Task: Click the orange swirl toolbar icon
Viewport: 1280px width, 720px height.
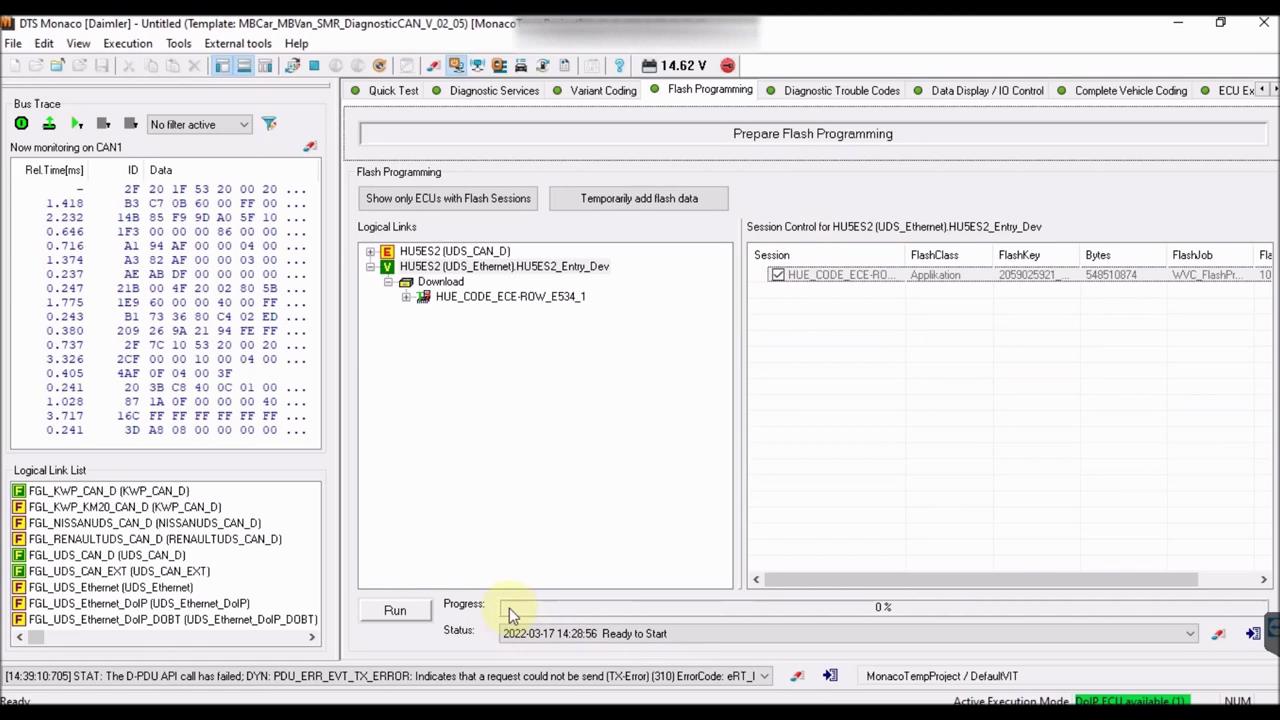Action: [x=379, y=66]
